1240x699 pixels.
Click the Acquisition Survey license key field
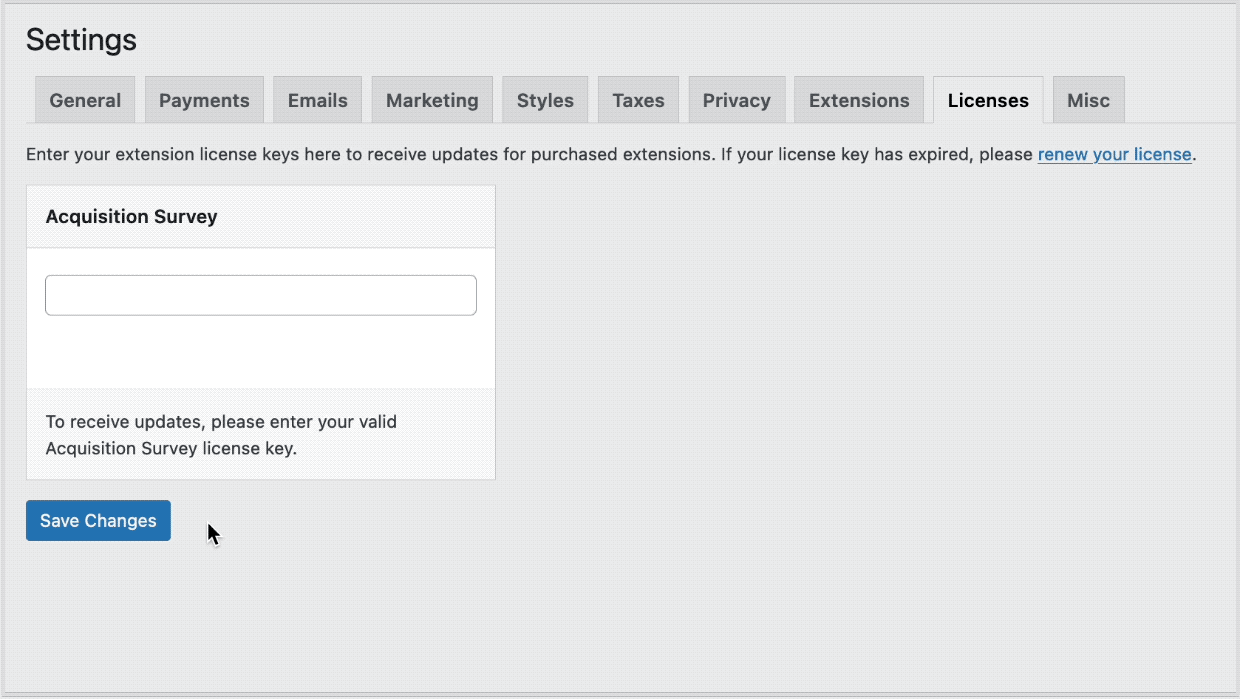tap(261, 295)
